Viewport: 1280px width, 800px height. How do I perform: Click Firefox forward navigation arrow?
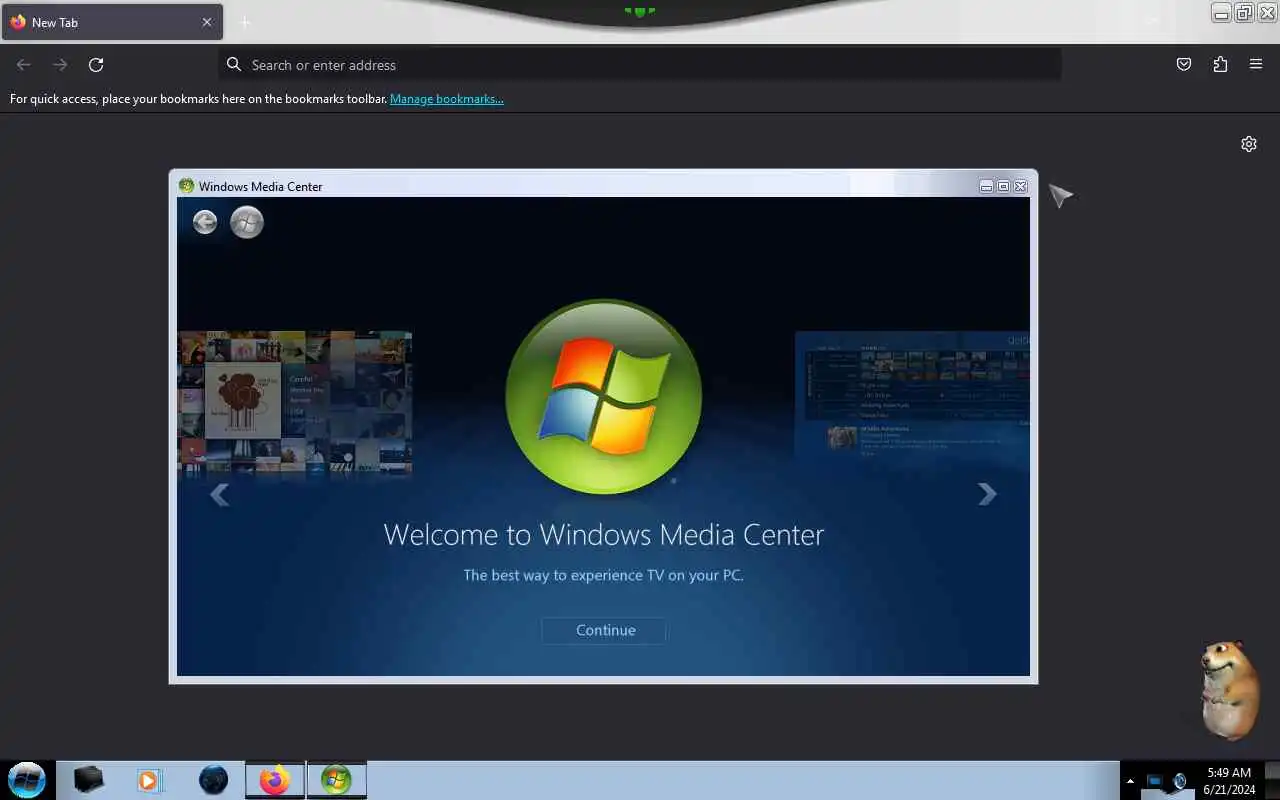click(60, 65)
